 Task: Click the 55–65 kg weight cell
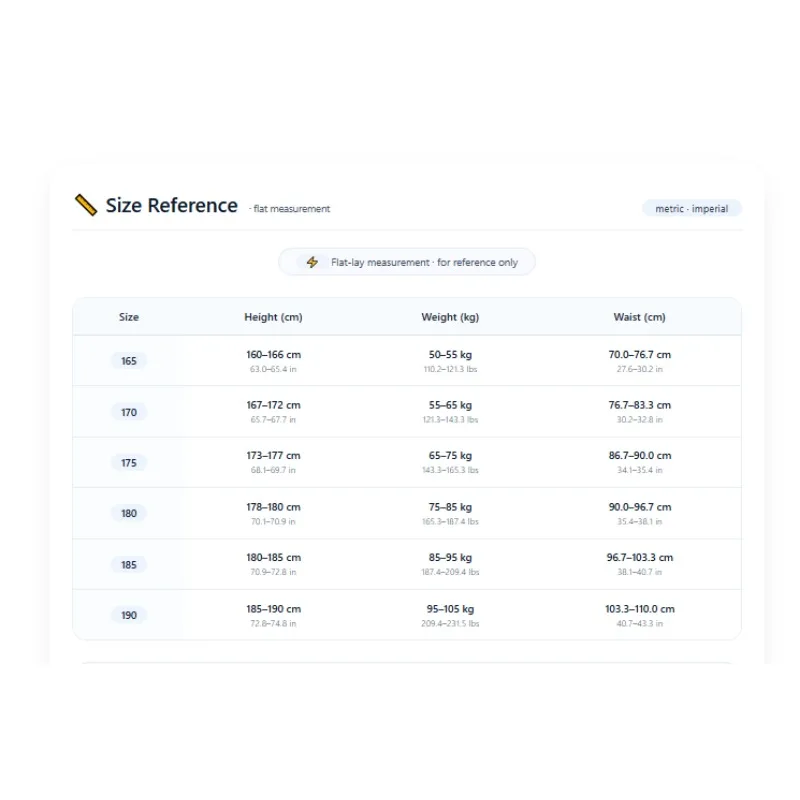coord(450,411)
